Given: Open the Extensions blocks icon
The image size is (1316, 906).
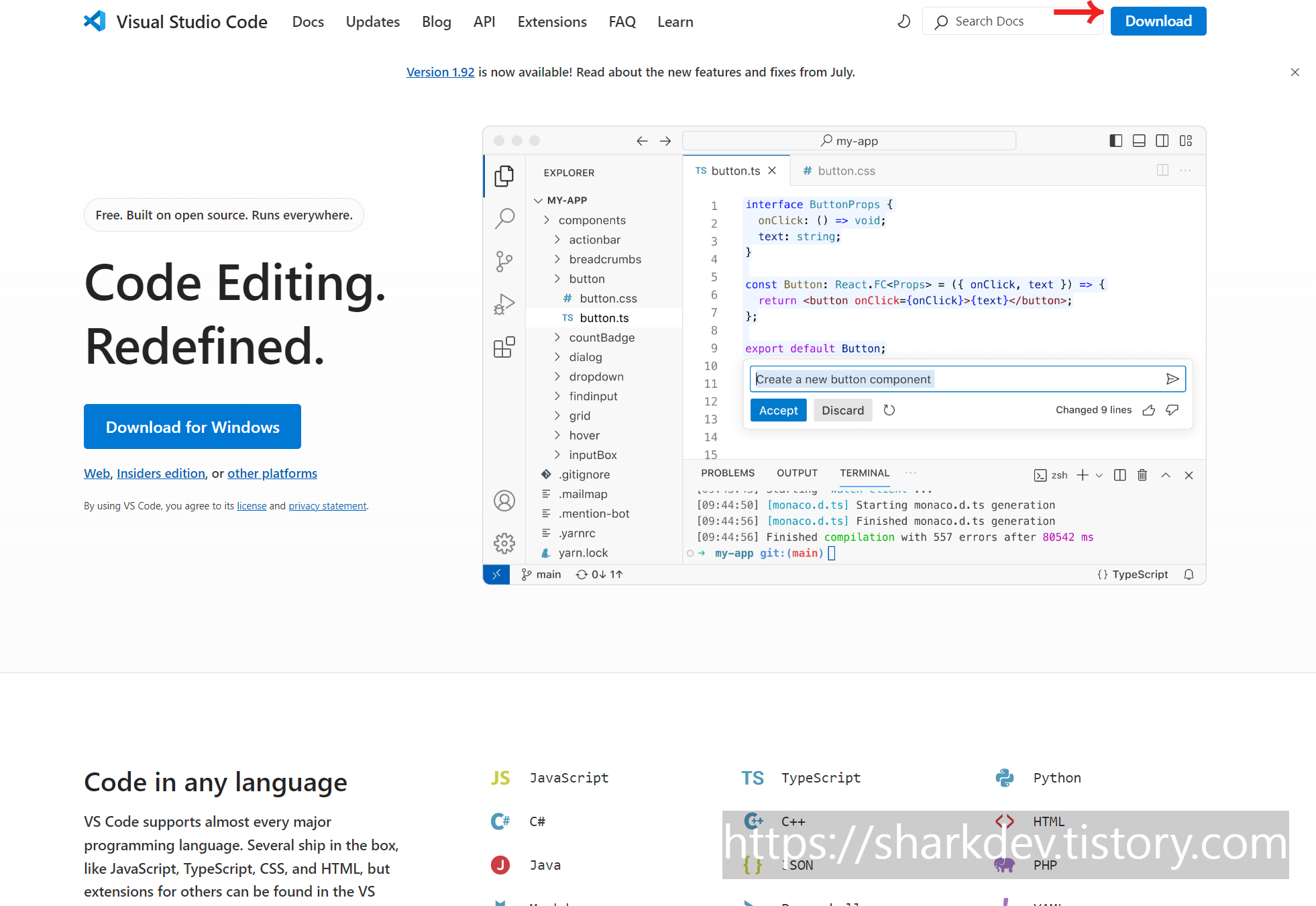Looking at the screenshot, I should [x=504, y=347].
